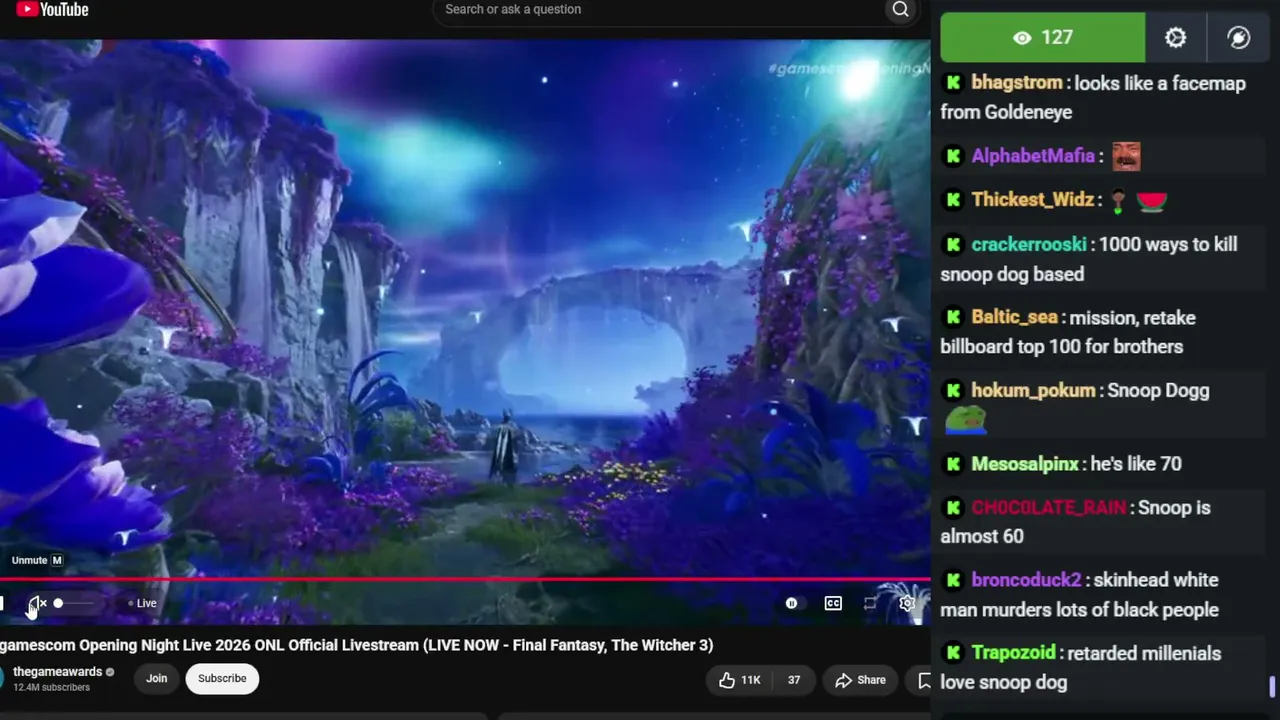Seek on the red video progress bar
1280x720 pixels.
coord(465,579)
